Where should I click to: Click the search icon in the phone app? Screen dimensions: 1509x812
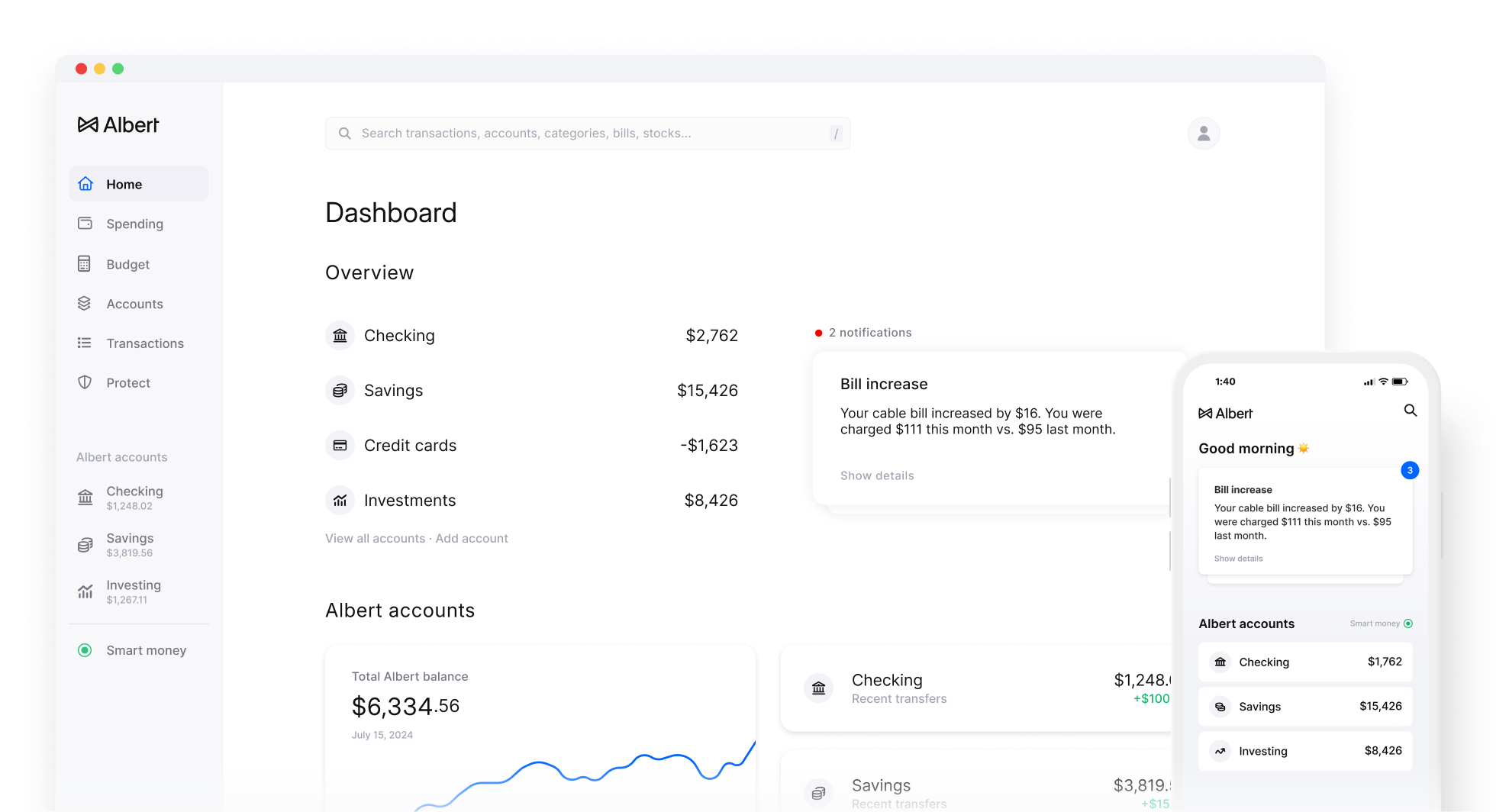click(1411, 411)
